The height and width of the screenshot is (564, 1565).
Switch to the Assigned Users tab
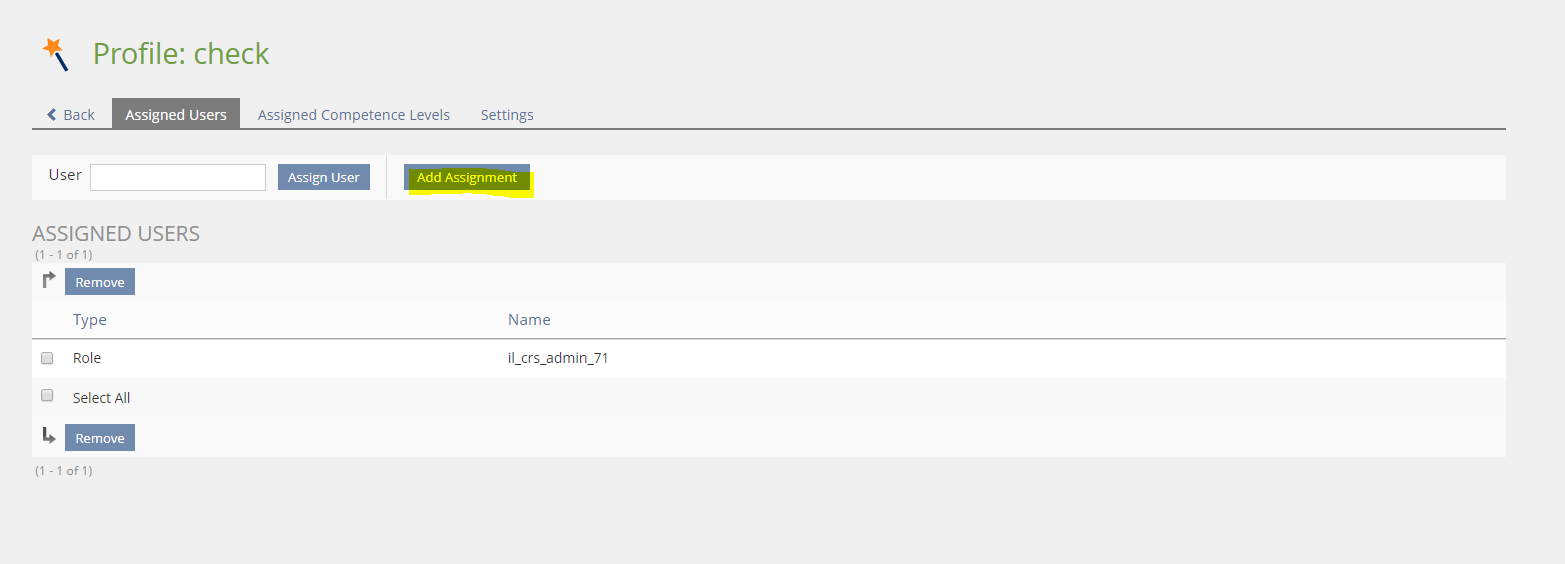(x=176, y=115)
